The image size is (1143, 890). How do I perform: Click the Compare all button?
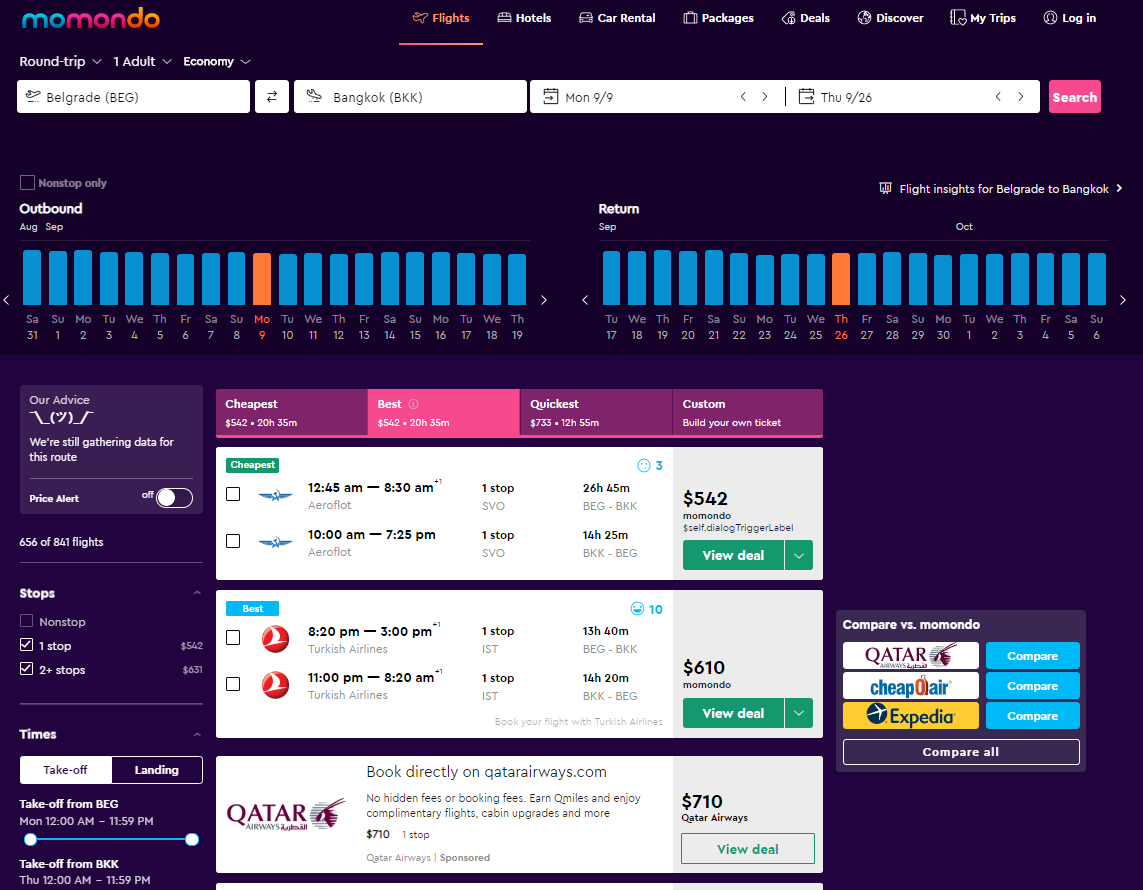tap(961, 752)
